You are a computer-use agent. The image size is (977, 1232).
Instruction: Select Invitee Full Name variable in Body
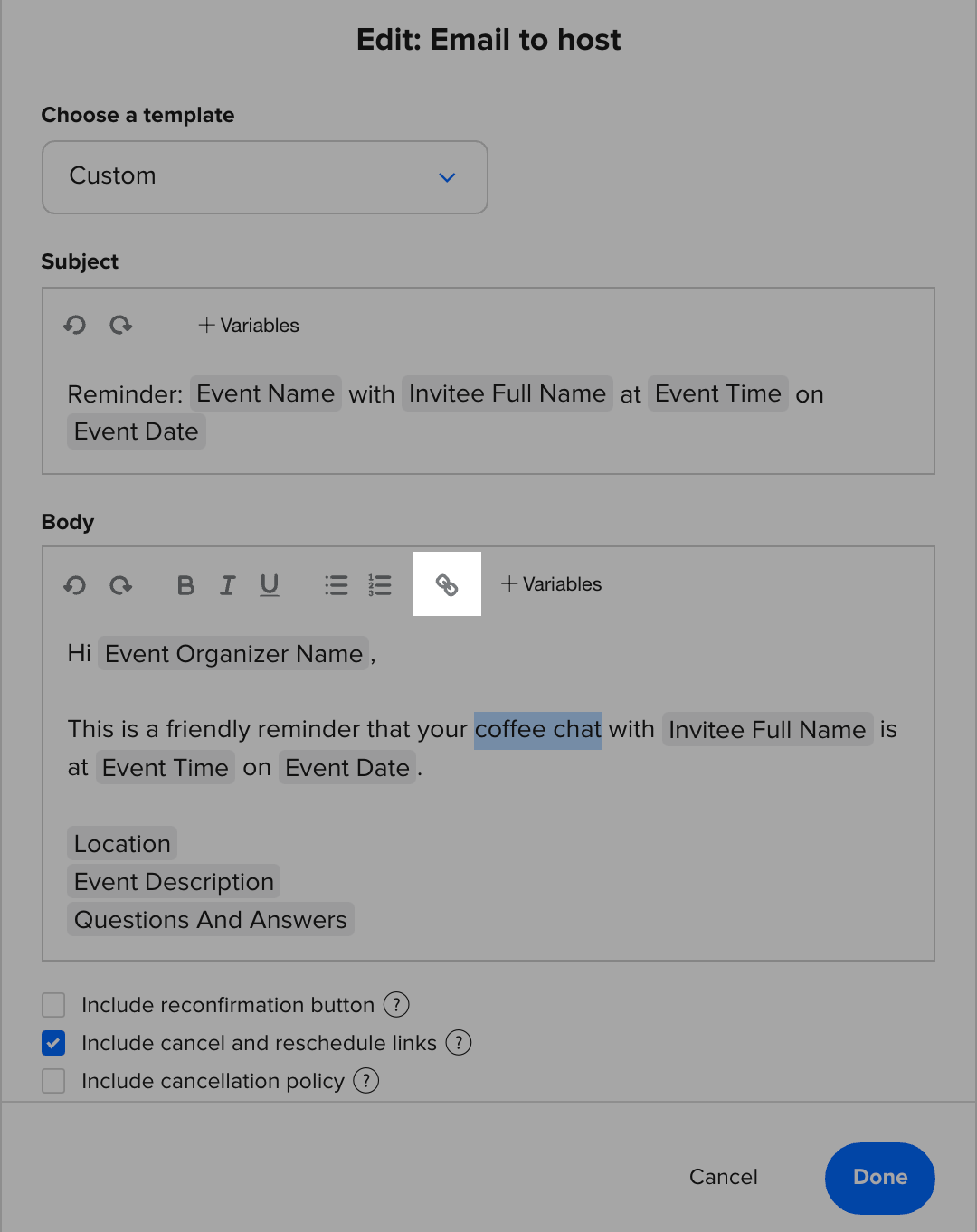[x=767, y=730]
